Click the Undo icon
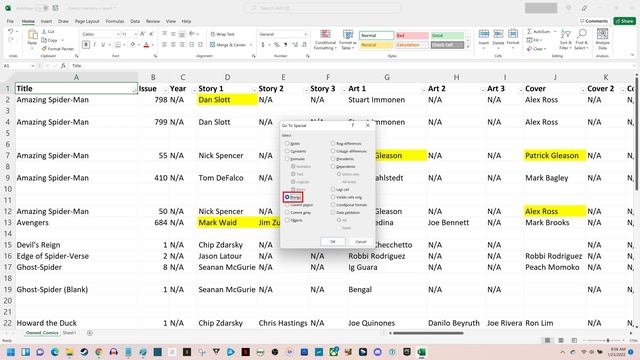 (x=11, y=31)
